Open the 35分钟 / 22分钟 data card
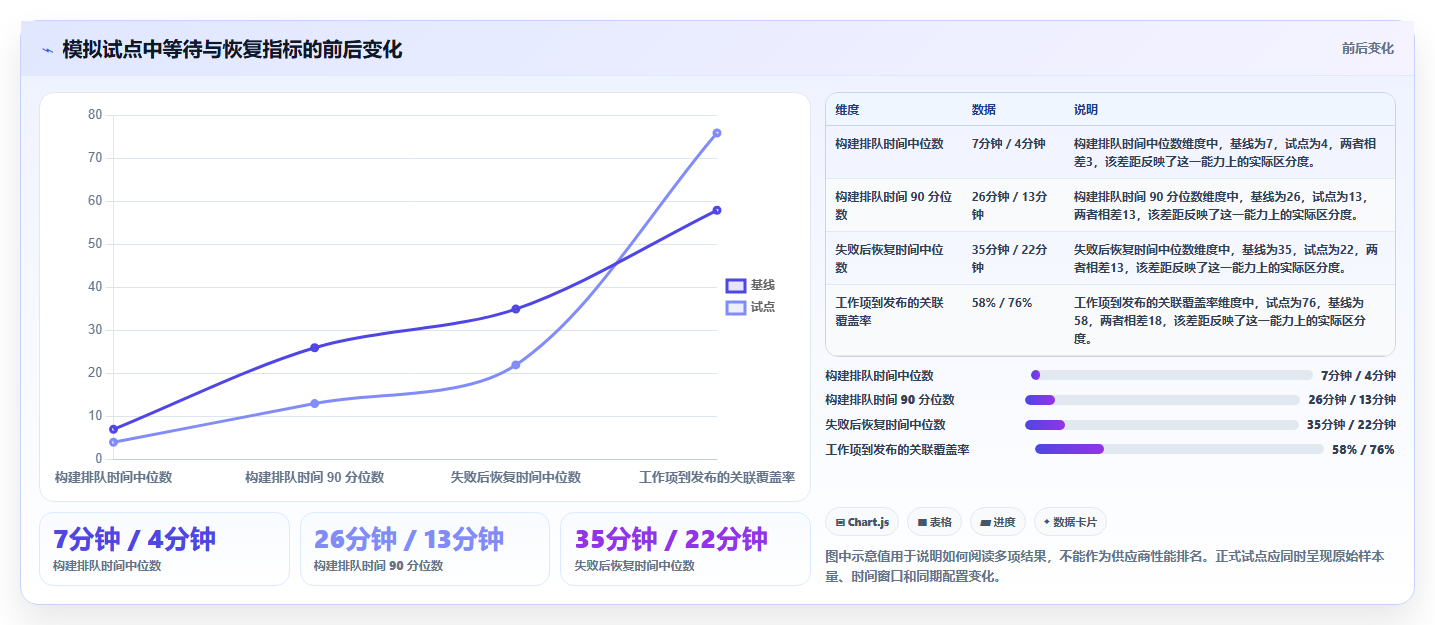 (x=685, y=549)
